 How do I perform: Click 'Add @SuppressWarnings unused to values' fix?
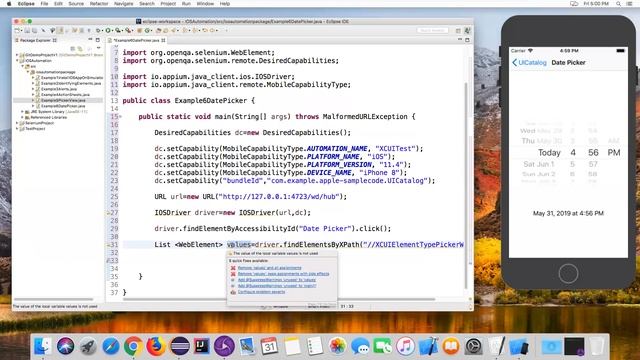coord(277,280)
